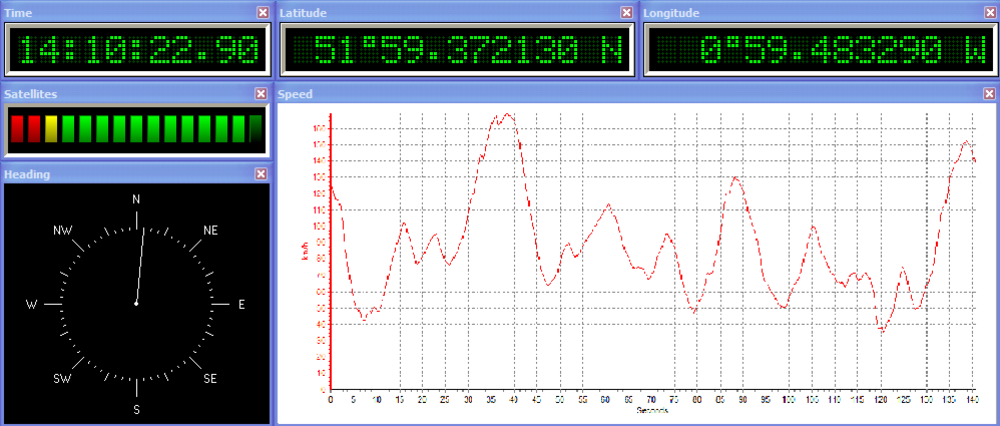Viewport: 1000px width, 426px height.
Task: Click the 0 mark on Seconds axis
Action: point(330,399)
